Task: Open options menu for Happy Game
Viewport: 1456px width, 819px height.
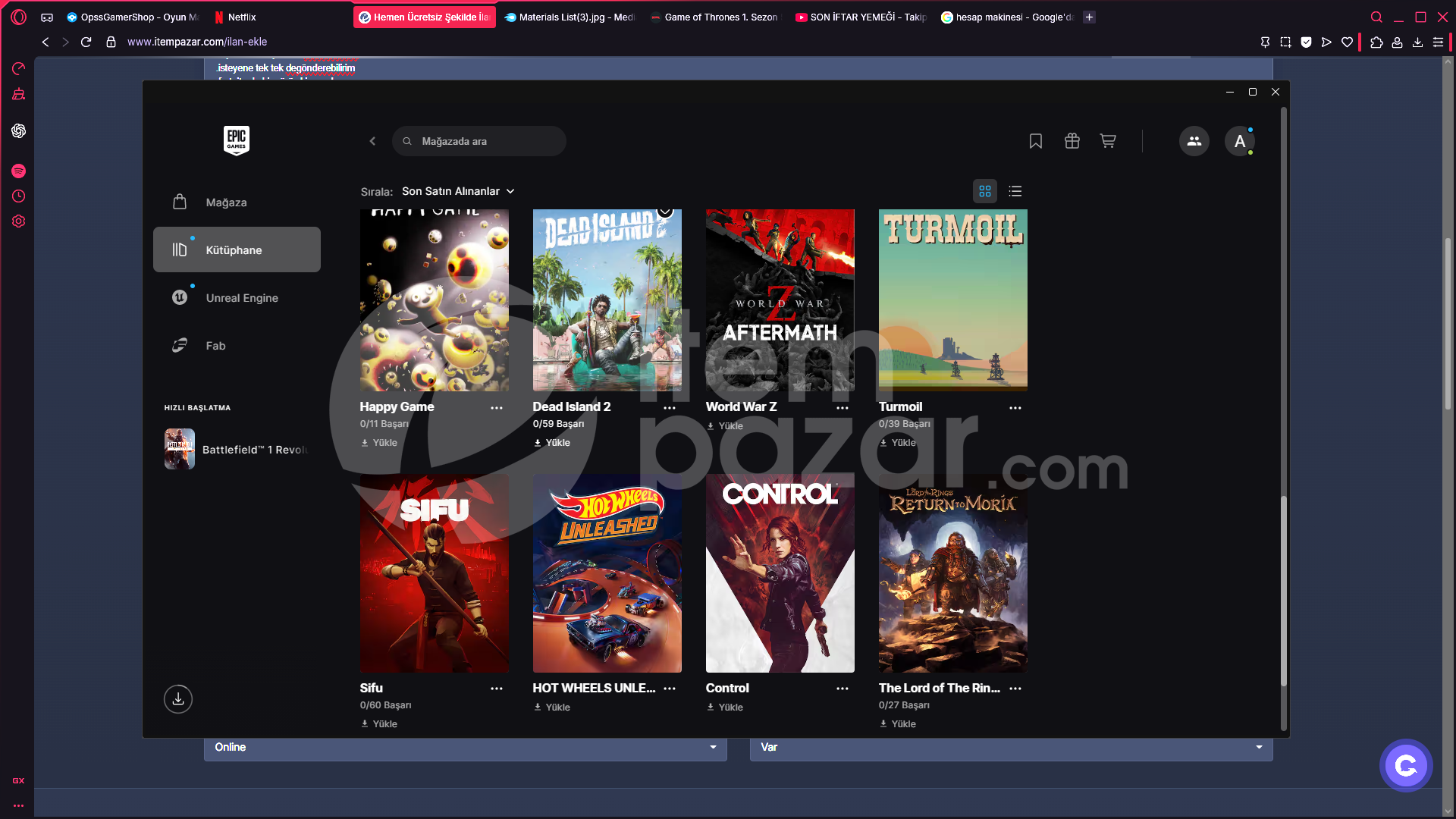Action: click(497, 408)
